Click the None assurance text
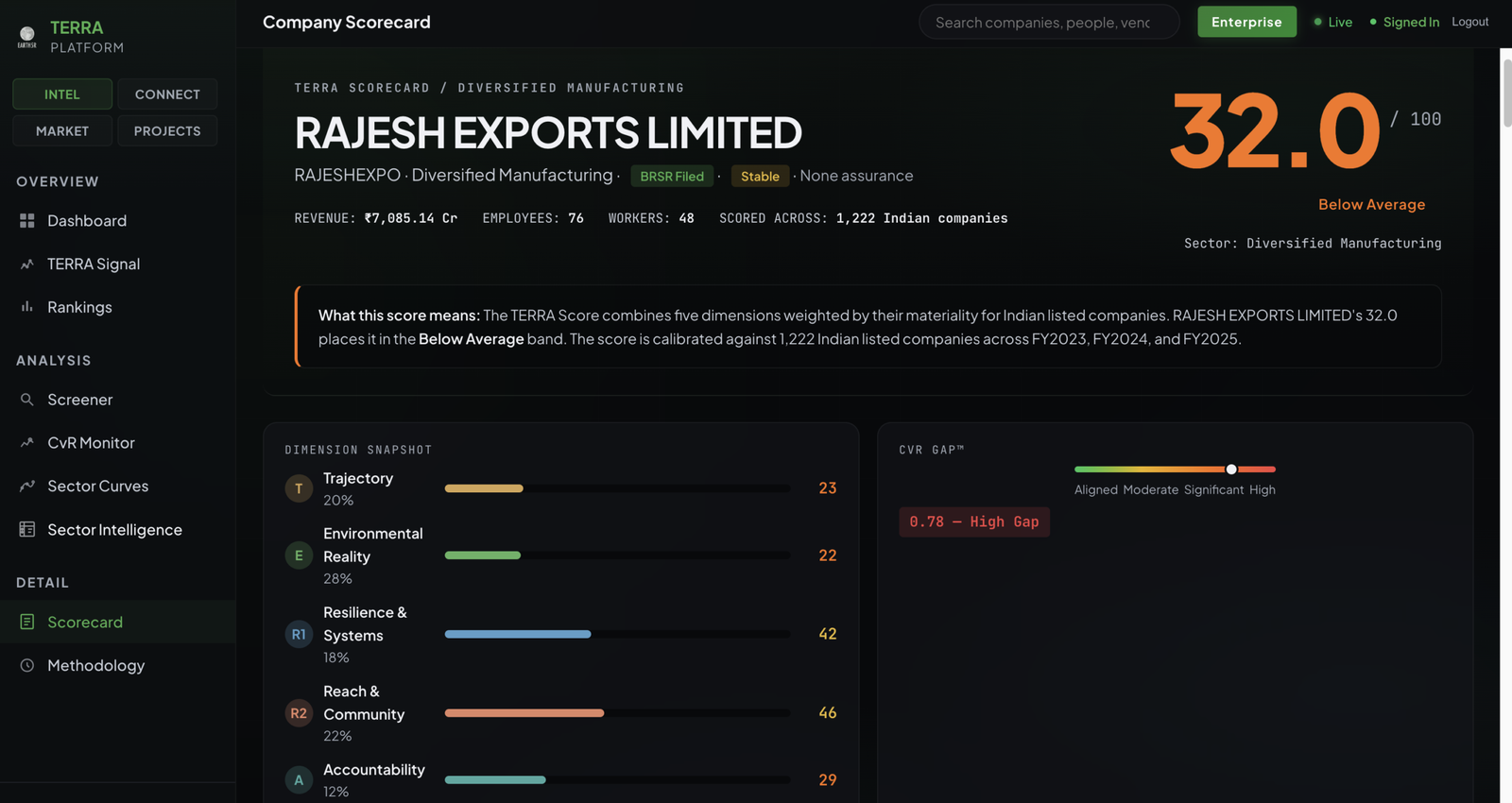Screen dimensions: 1512x803 tap(856, 176)
